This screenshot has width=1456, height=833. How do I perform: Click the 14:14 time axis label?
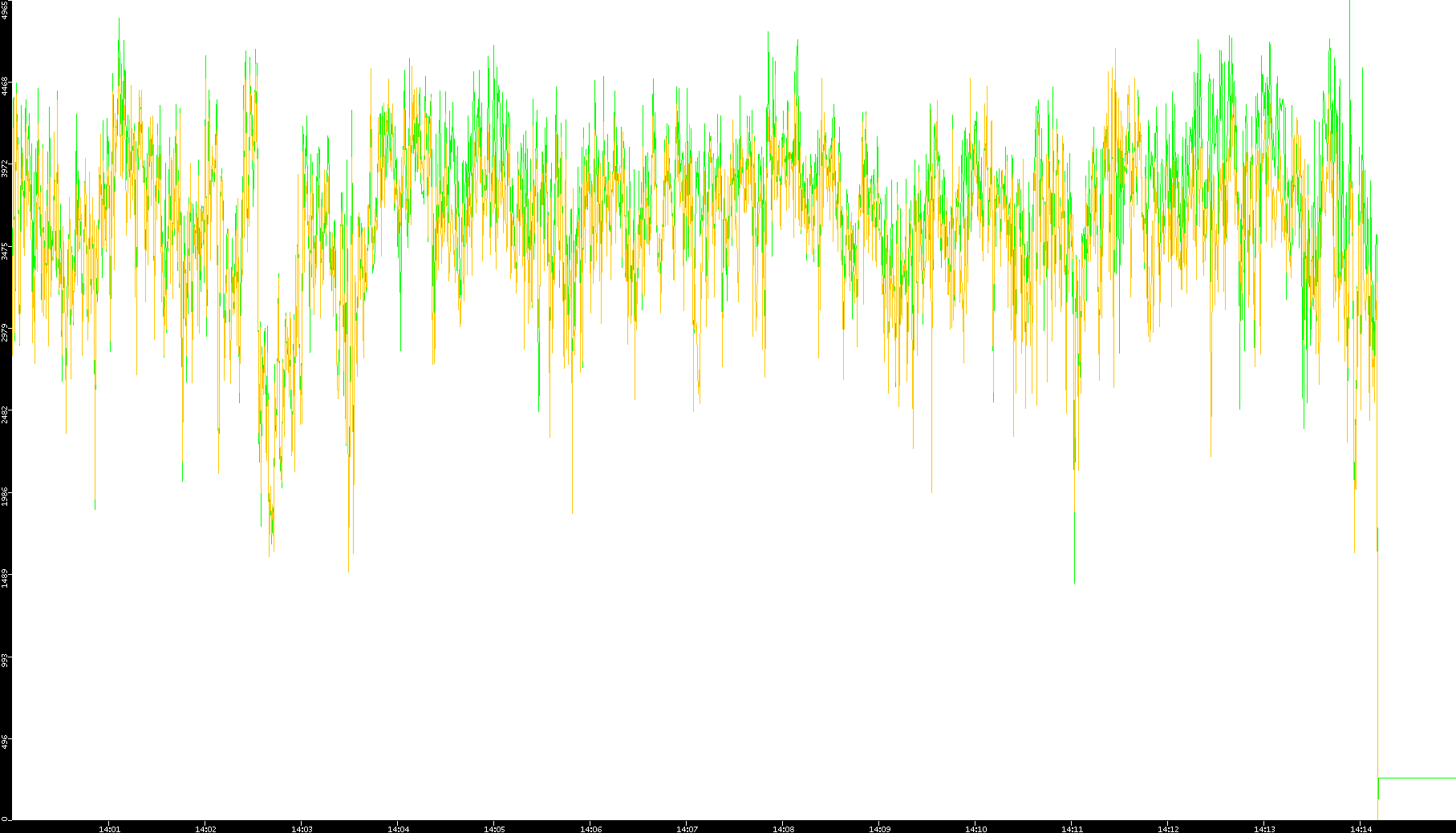[x=1361, y=828]
